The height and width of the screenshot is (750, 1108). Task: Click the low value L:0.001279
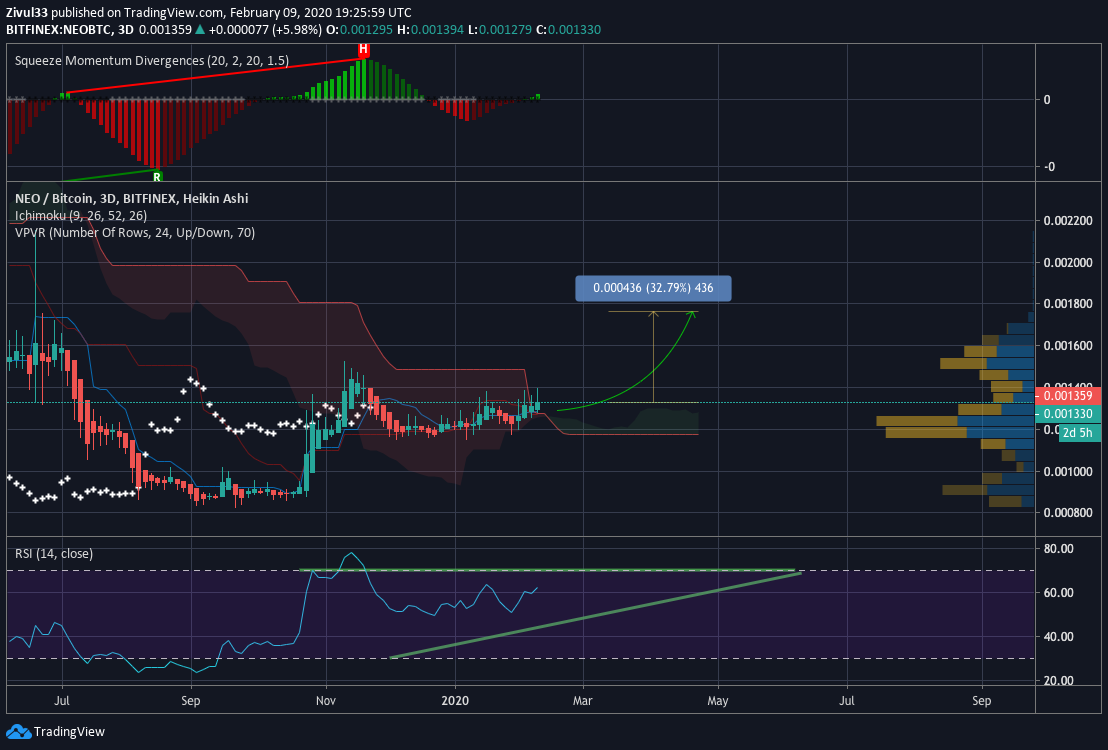499,30
